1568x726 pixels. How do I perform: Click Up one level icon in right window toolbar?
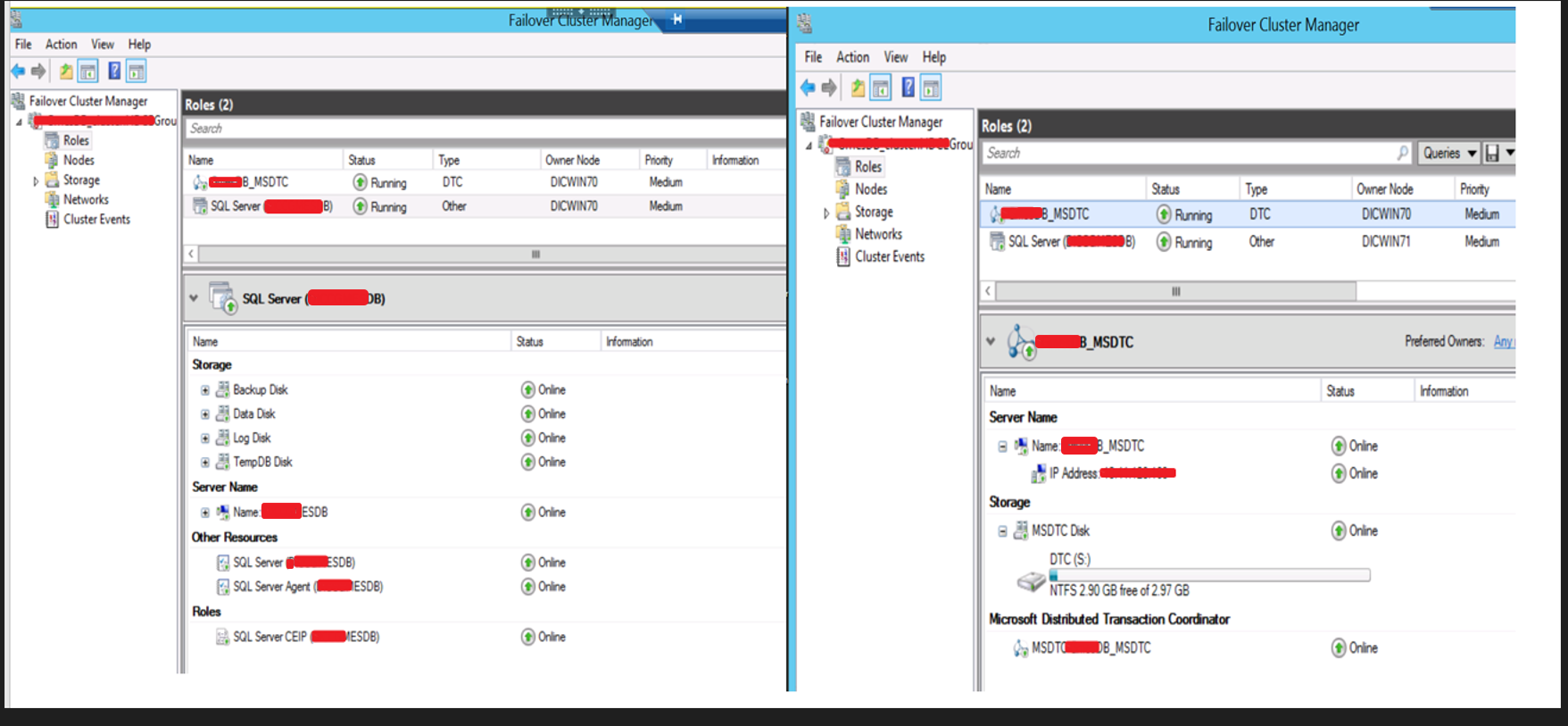coord(858,88)
